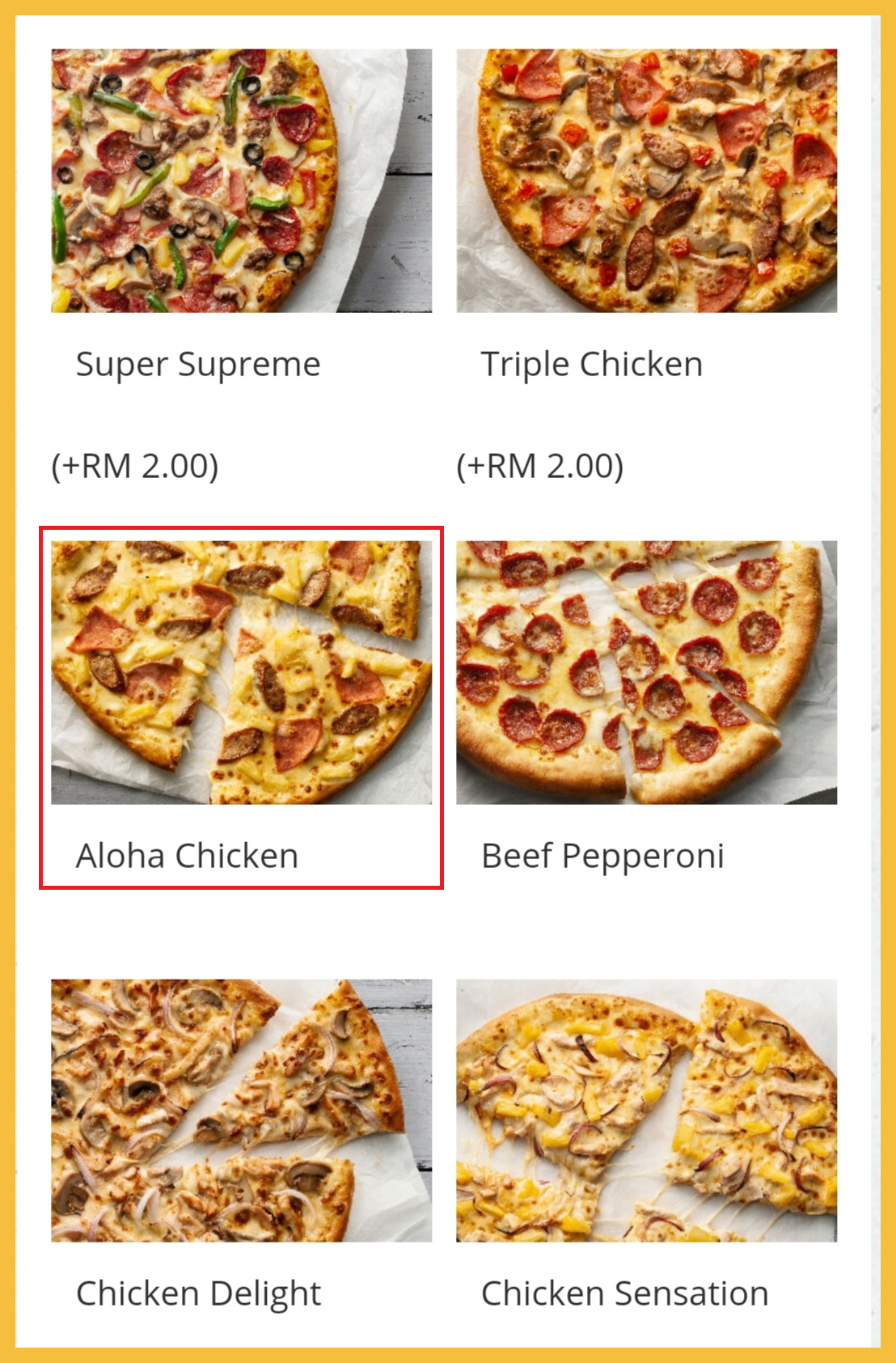Tap the Chicken Sensation pizza photo

click(x=646, y=1110)
